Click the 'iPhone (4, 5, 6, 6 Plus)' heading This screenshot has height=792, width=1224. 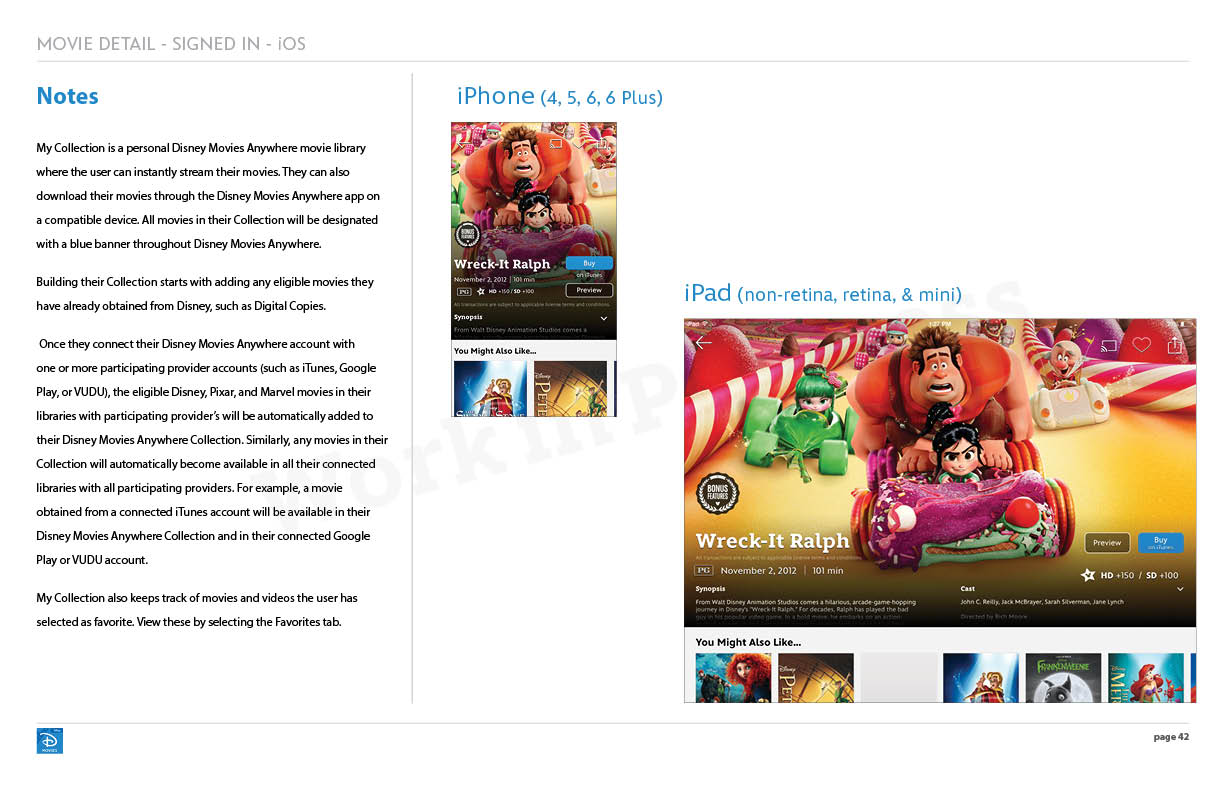559,96
